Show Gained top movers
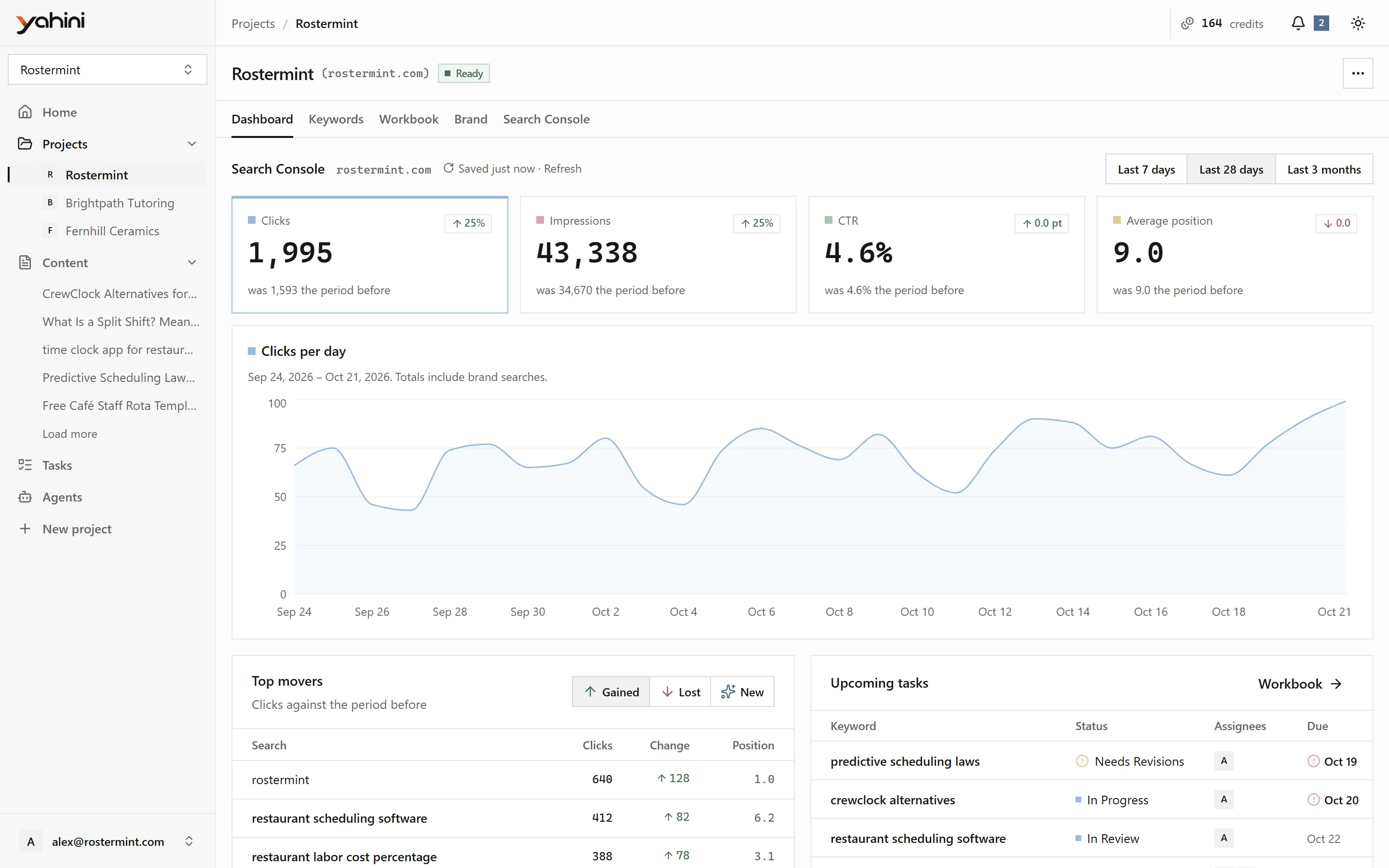This screenshot has width=1389, height=868. 611,692
